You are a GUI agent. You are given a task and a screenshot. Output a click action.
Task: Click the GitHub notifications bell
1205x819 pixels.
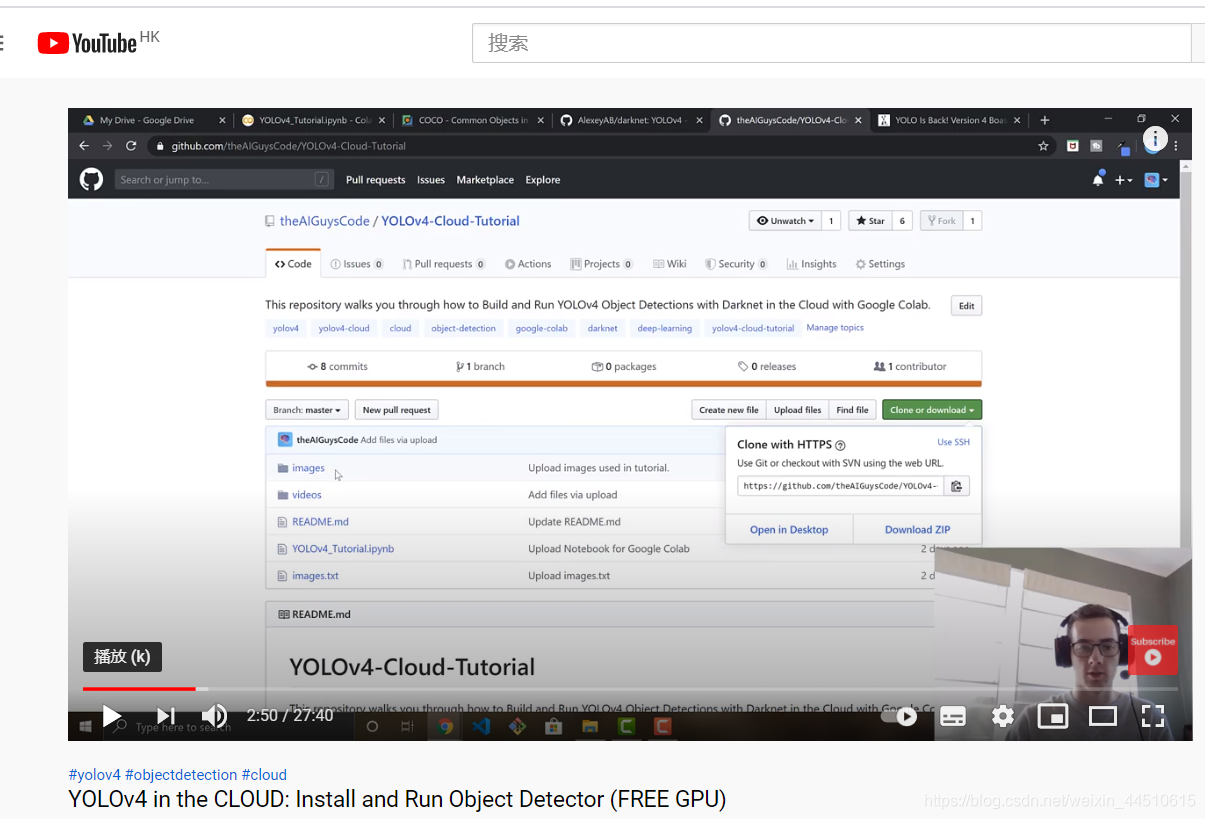coord(1099,180)
